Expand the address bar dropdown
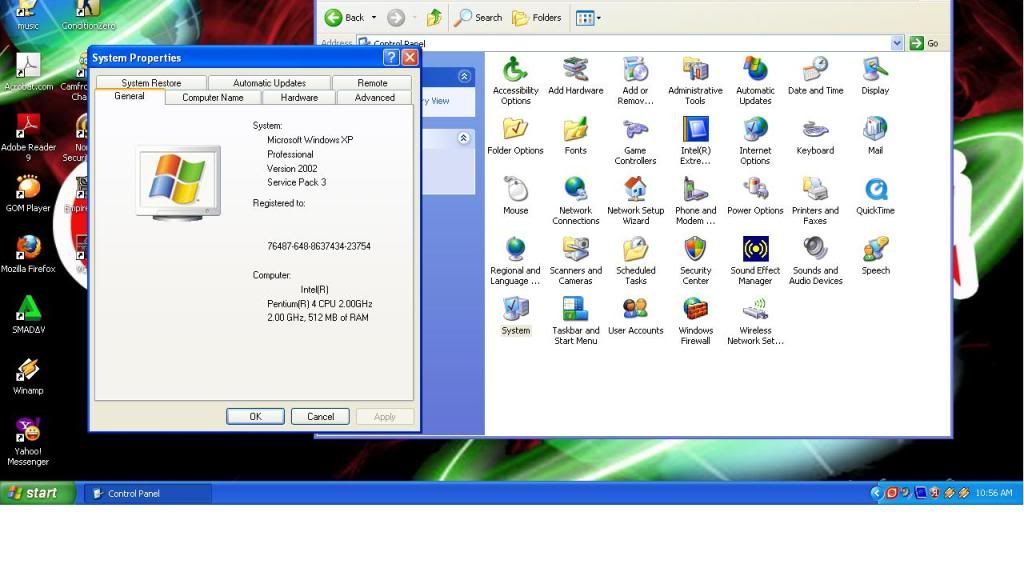Image resolution: width=1024 pixels, height=576 pixels. coord(897,43)
